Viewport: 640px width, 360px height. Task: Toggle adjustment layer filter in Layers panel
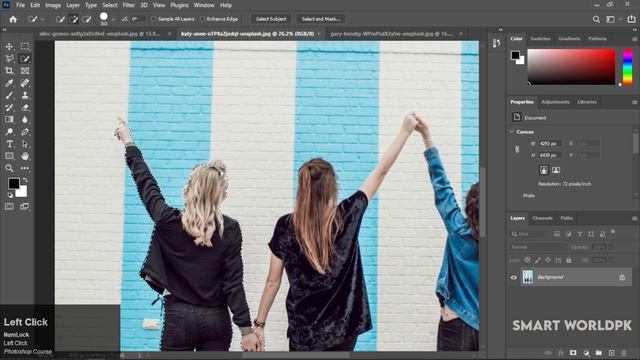click(x=568, y=234)
